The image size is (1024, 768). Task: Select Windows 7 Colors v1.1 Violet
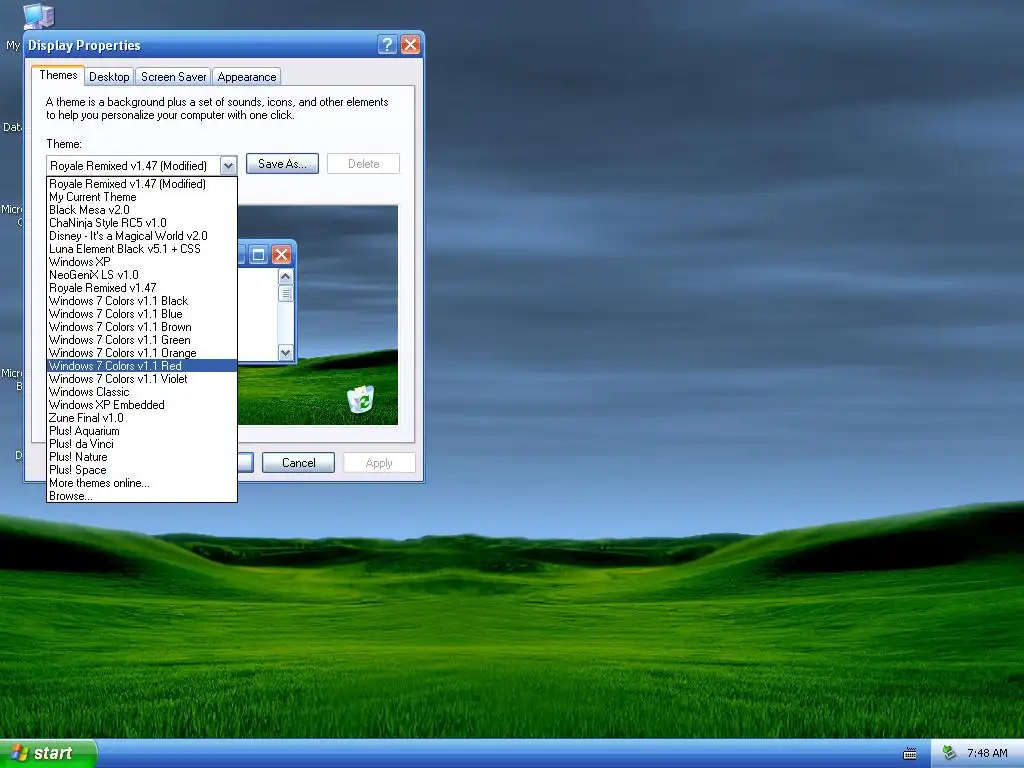(142, 379)
